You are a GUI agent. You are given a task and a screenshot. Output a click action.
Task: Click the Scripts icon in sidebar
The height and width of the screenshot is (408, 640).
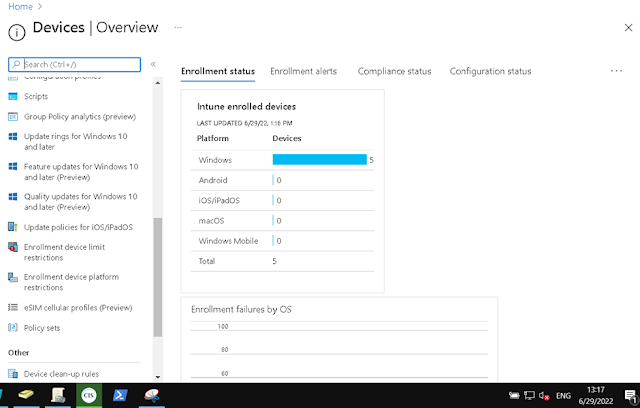pyautogui.click(x=13, y=96)
